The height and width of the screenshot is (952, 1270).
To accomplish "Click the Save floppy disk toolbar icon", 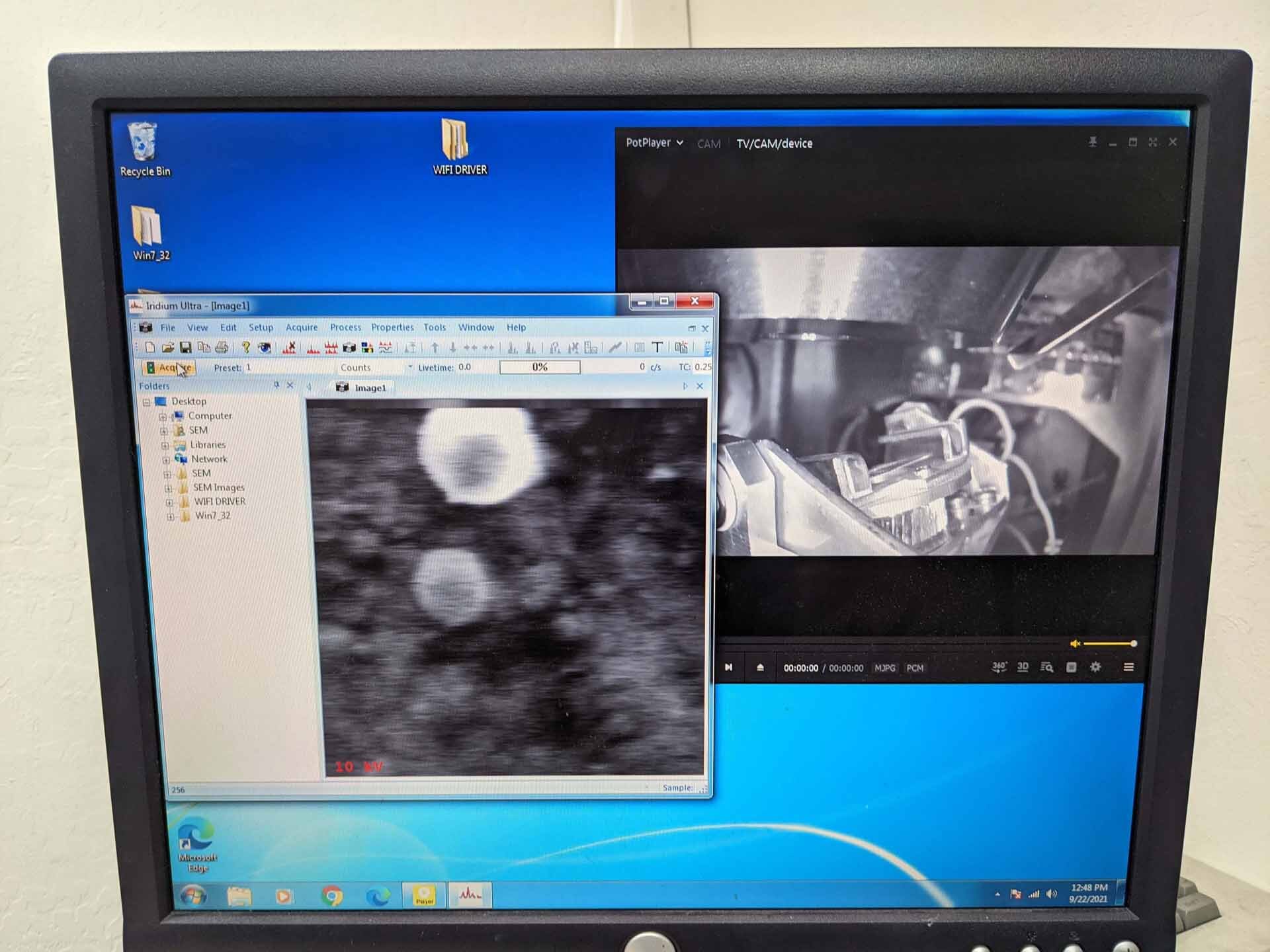I will pos(186,347).
